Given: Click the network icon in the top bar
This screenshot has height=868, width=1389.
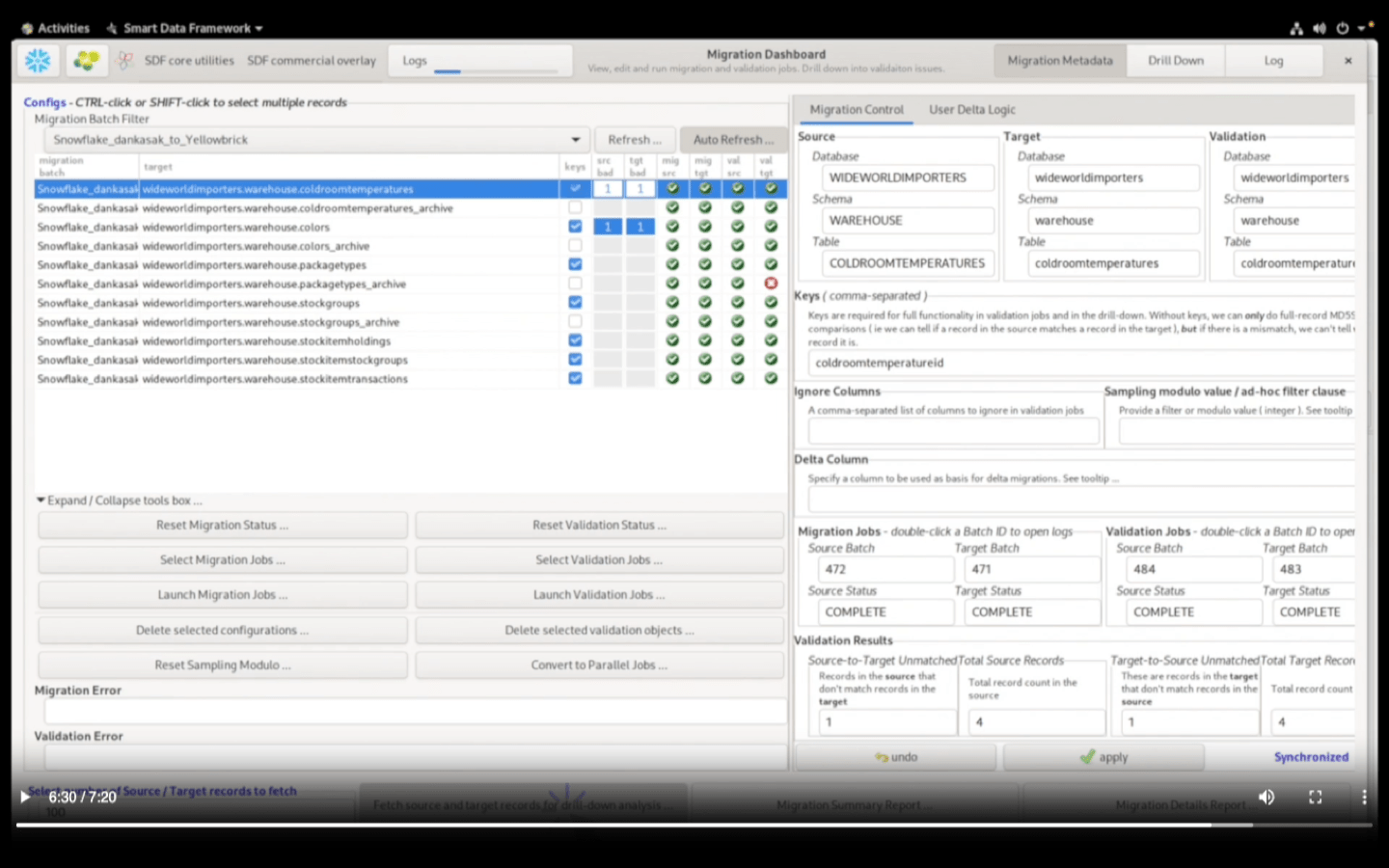Looking at the screenshot, I should pos(1296,28).
